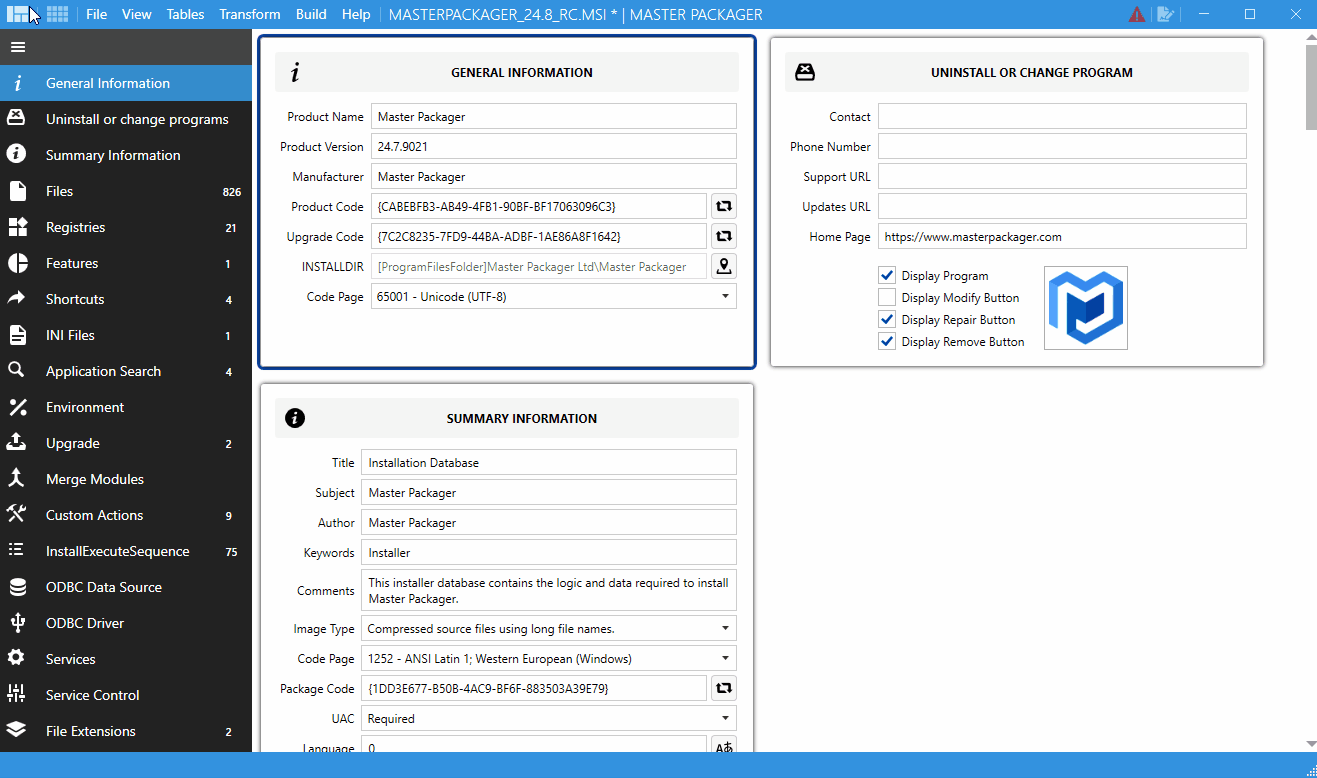The width and height of the screenshot is (1317, 778).
Task: Open the hamburger menu in sidebar
Action: tap(18, 47)
